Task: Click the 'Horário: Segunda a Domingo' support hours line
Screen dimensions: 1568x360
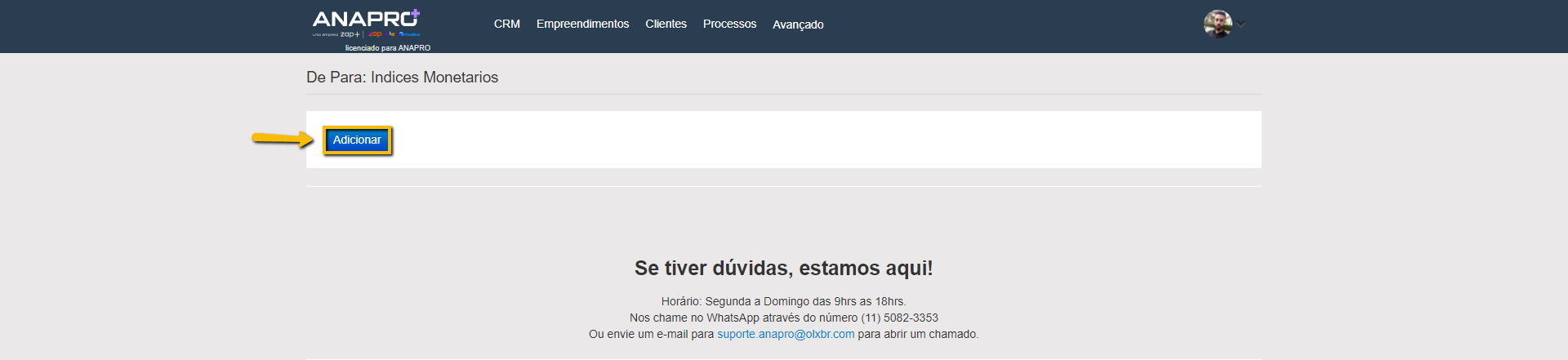Action: [x=783, y=301]
